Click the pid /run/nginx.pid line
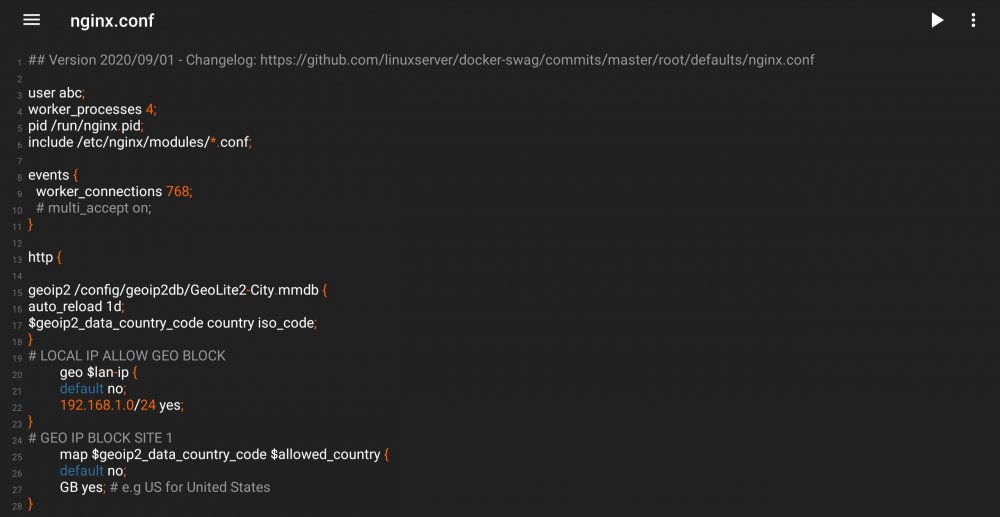This screenshot has width=1000, height=517. click(x=85, y=126)
